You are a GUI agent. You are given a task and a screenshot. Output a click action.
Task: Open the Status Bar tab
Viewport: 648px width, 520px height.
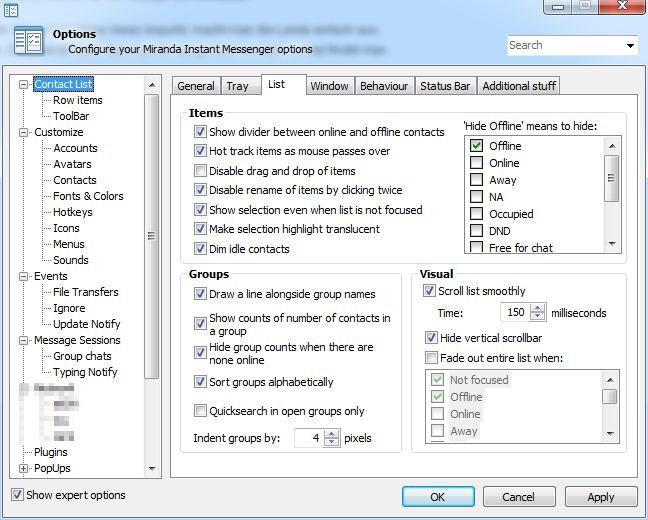445,86
